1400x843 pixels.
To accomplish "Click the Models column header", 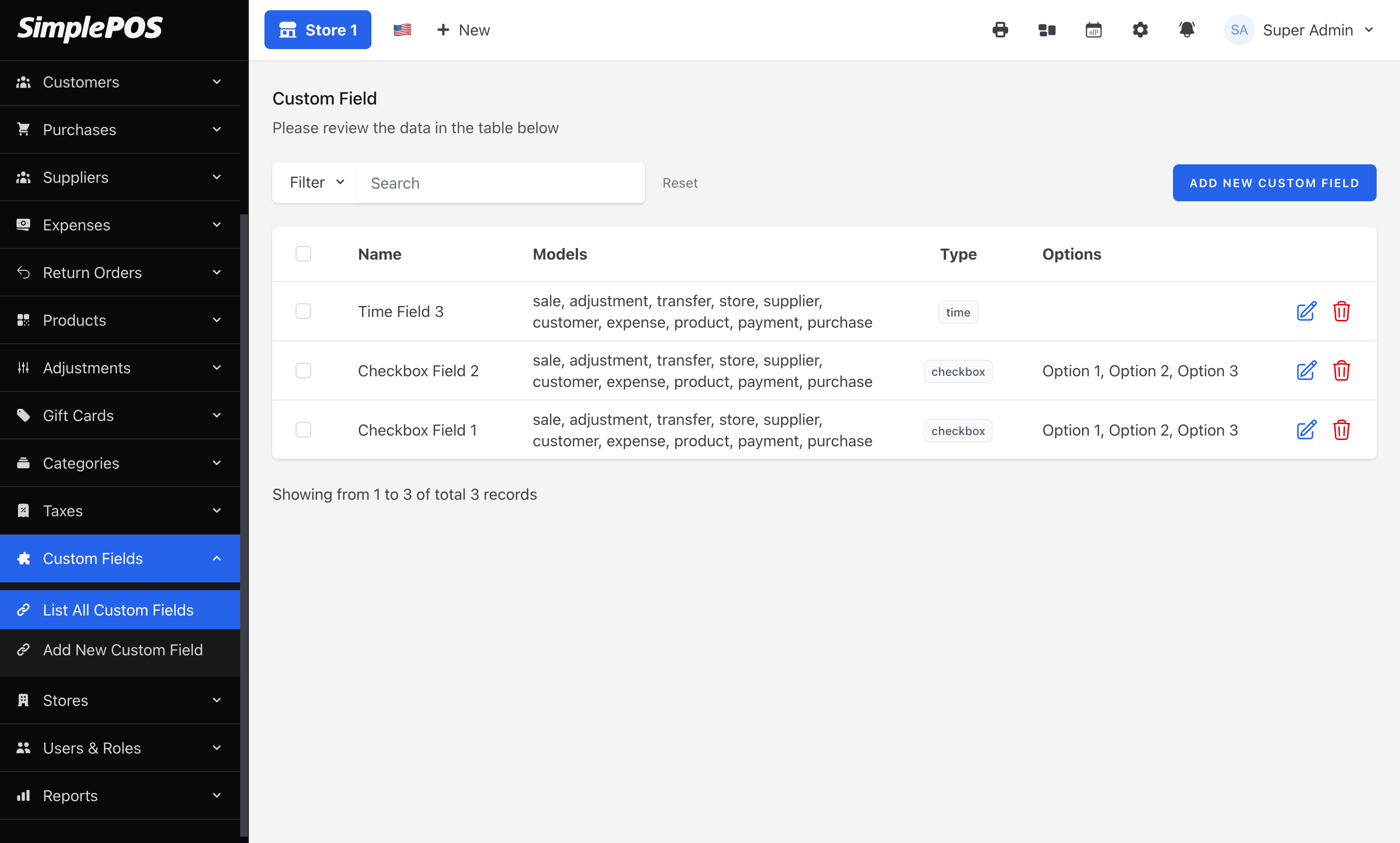I will pos(560,254).
